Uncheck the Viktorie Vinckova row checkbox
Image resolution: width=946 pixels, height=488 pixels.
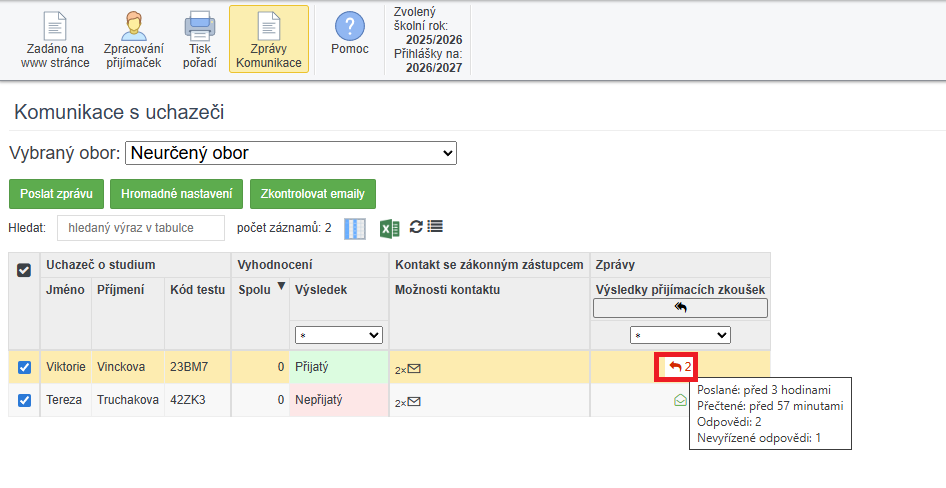25,367
